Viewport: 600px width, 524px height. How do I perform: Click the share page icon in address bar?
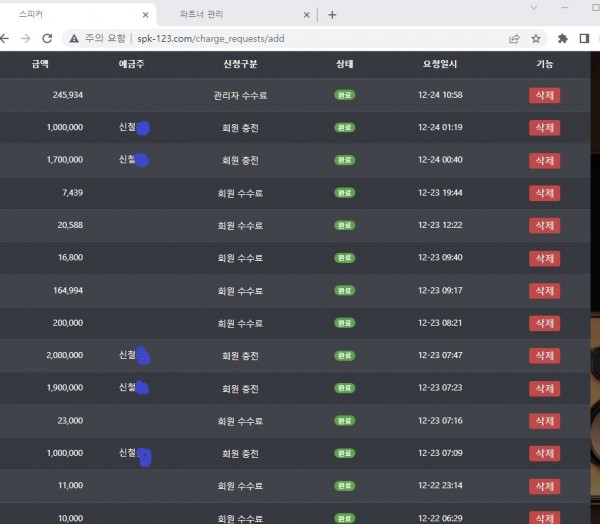(x=514, y=38)
